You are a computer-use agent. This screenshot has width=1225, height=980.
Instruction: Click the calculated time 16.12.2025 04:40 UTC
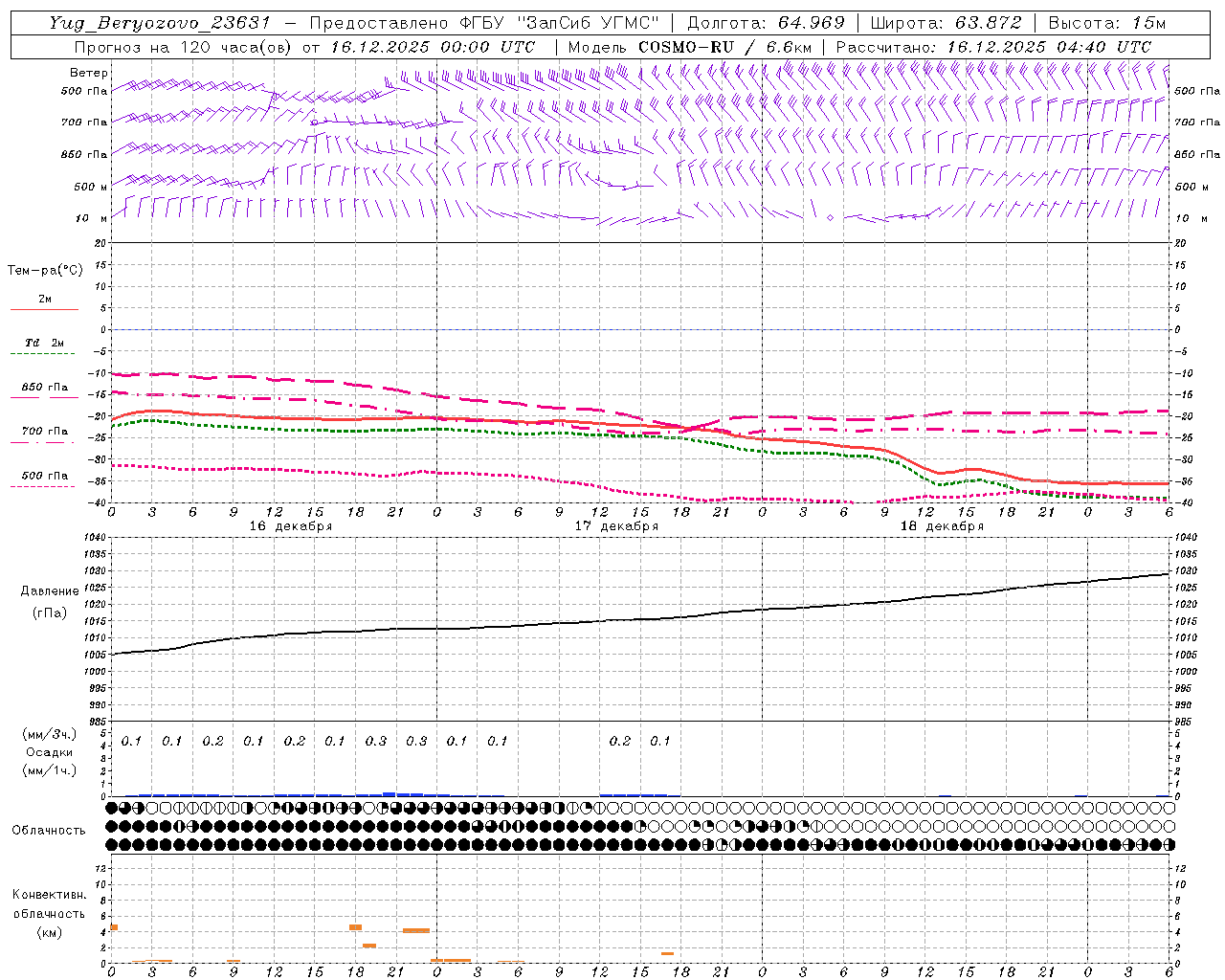click(1049, 47)
